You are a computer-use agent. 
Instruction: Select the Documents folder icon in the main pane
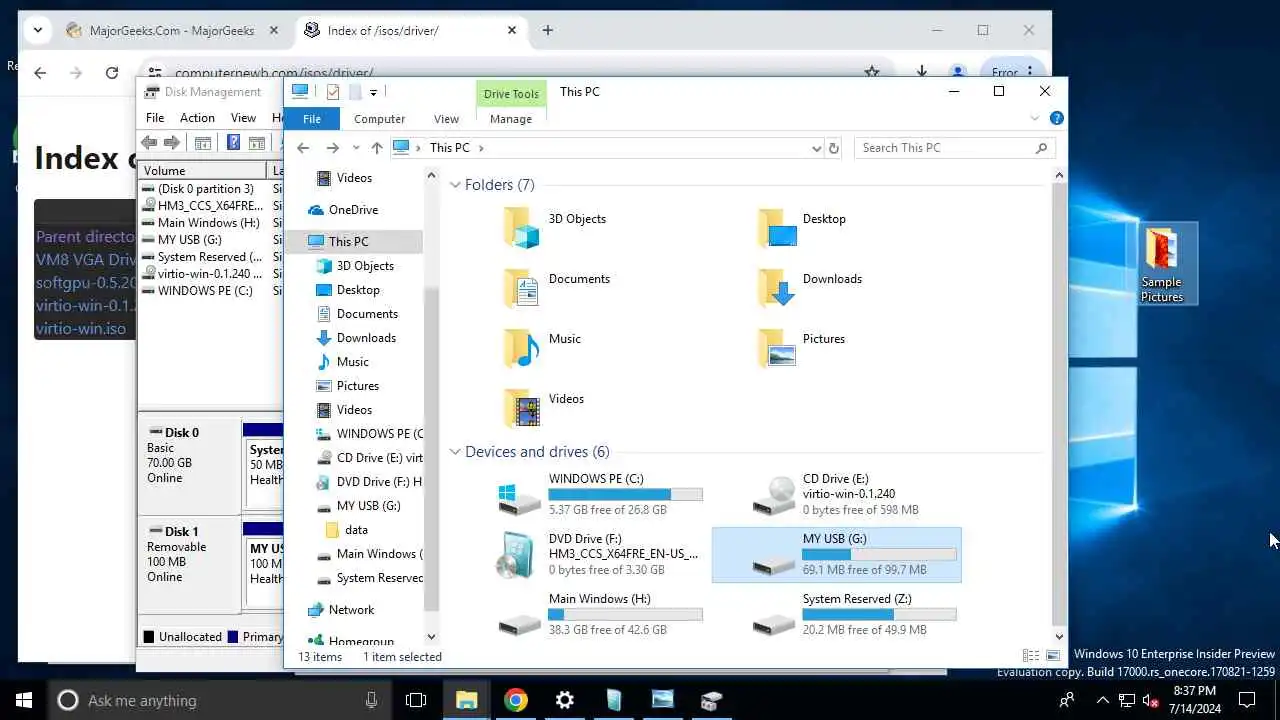[521, 288]
